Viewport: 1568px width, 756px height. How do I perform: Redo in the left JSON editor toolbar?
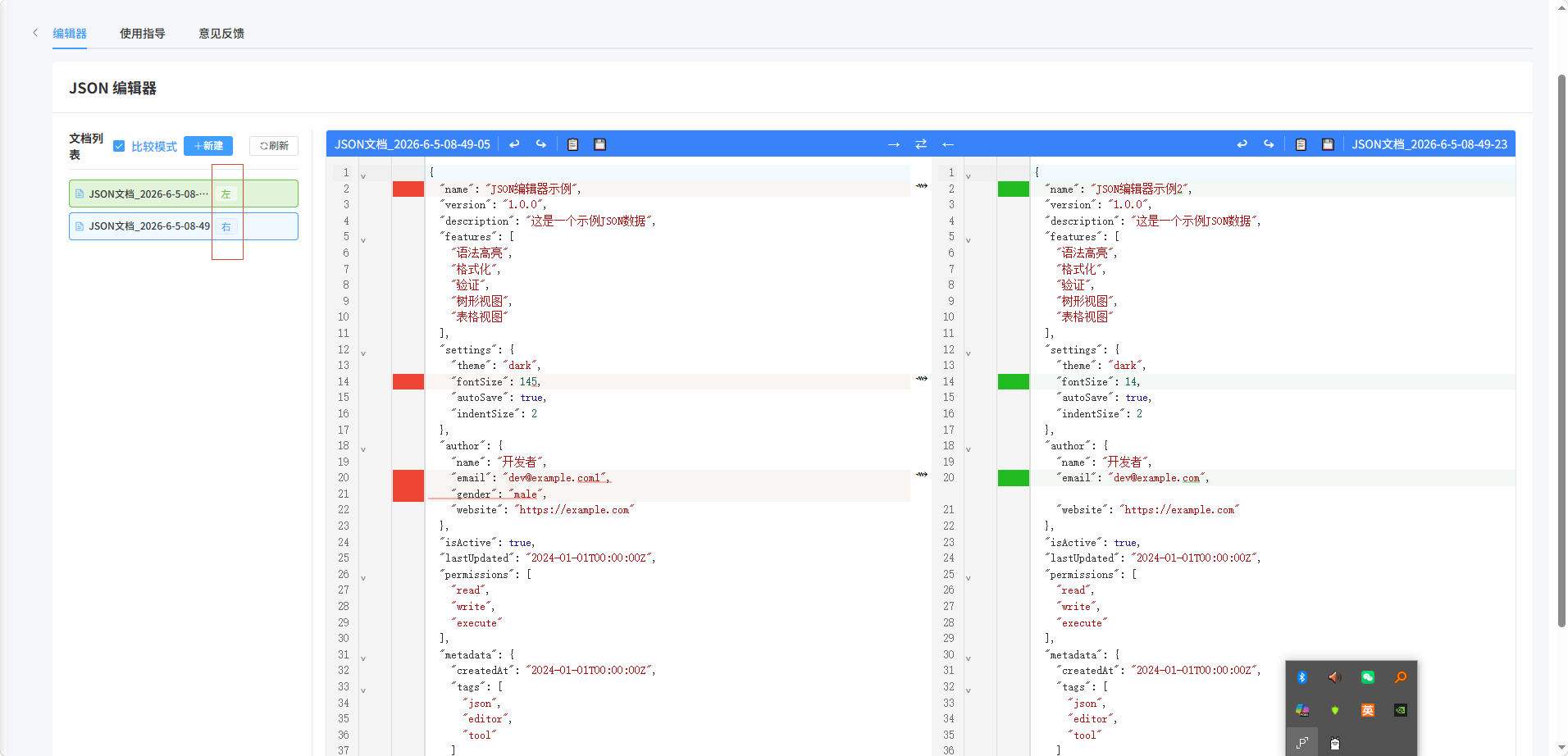[541, 144]
